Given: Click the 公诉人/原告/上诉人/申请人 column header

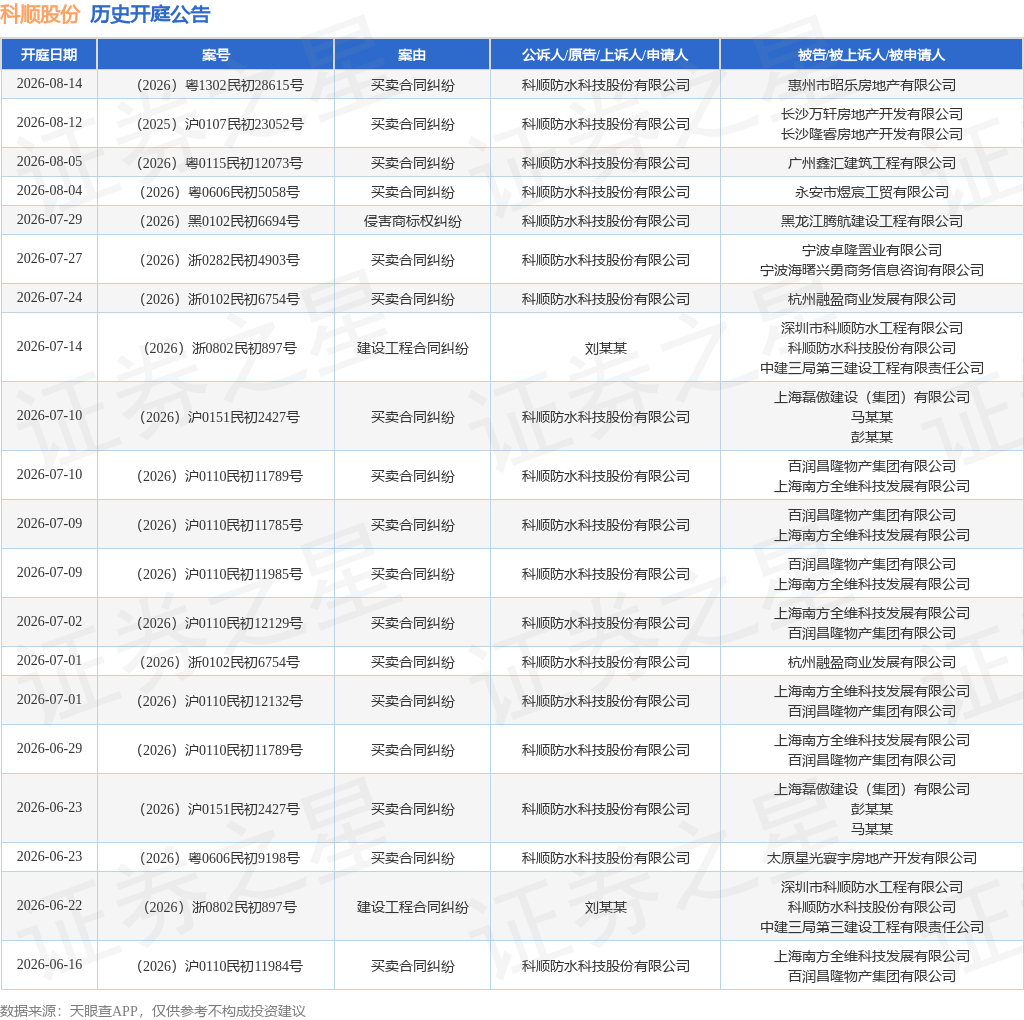Looking at the screenshot, I should [x=605, y=55].
